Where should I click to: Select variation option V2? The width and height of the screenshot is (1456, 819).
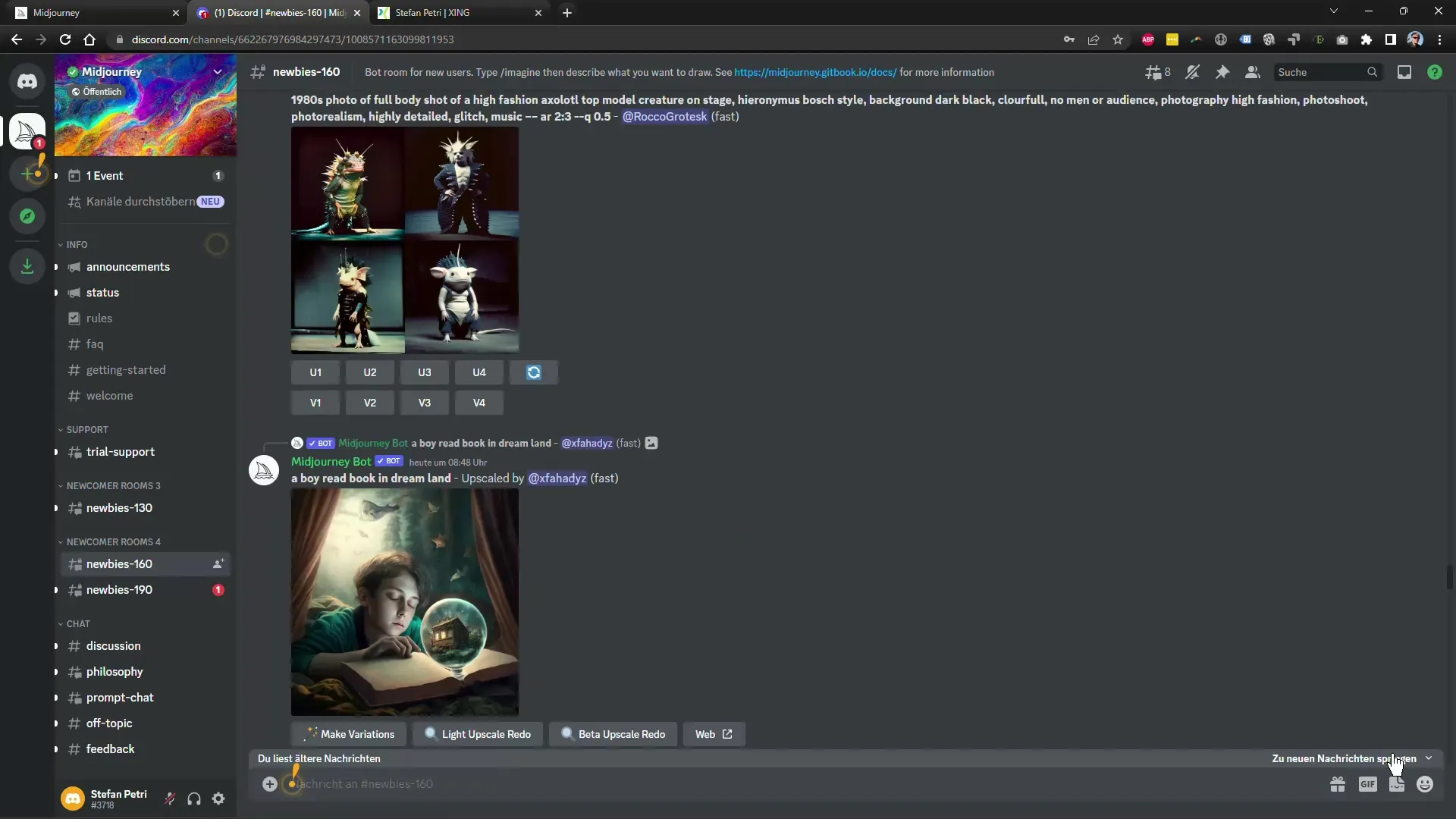tap(370, 402)
